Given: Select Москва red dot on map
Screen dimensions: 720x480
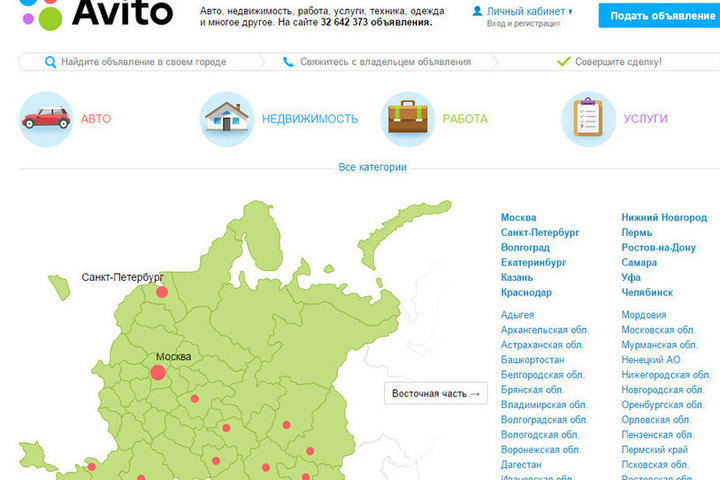Looking at the screenshot, I should (158, 373).
